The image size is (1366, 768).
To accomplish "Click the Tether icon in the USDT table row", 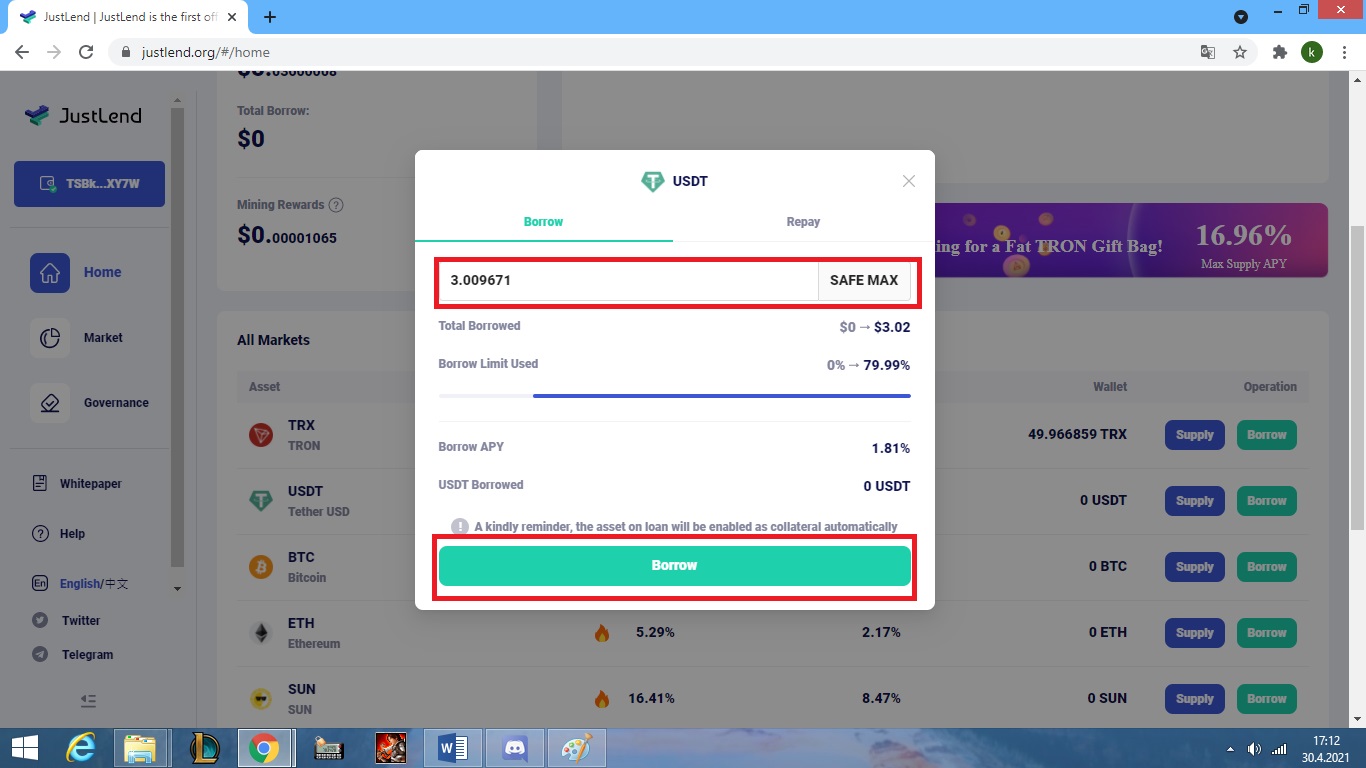I will click(261, 501).
